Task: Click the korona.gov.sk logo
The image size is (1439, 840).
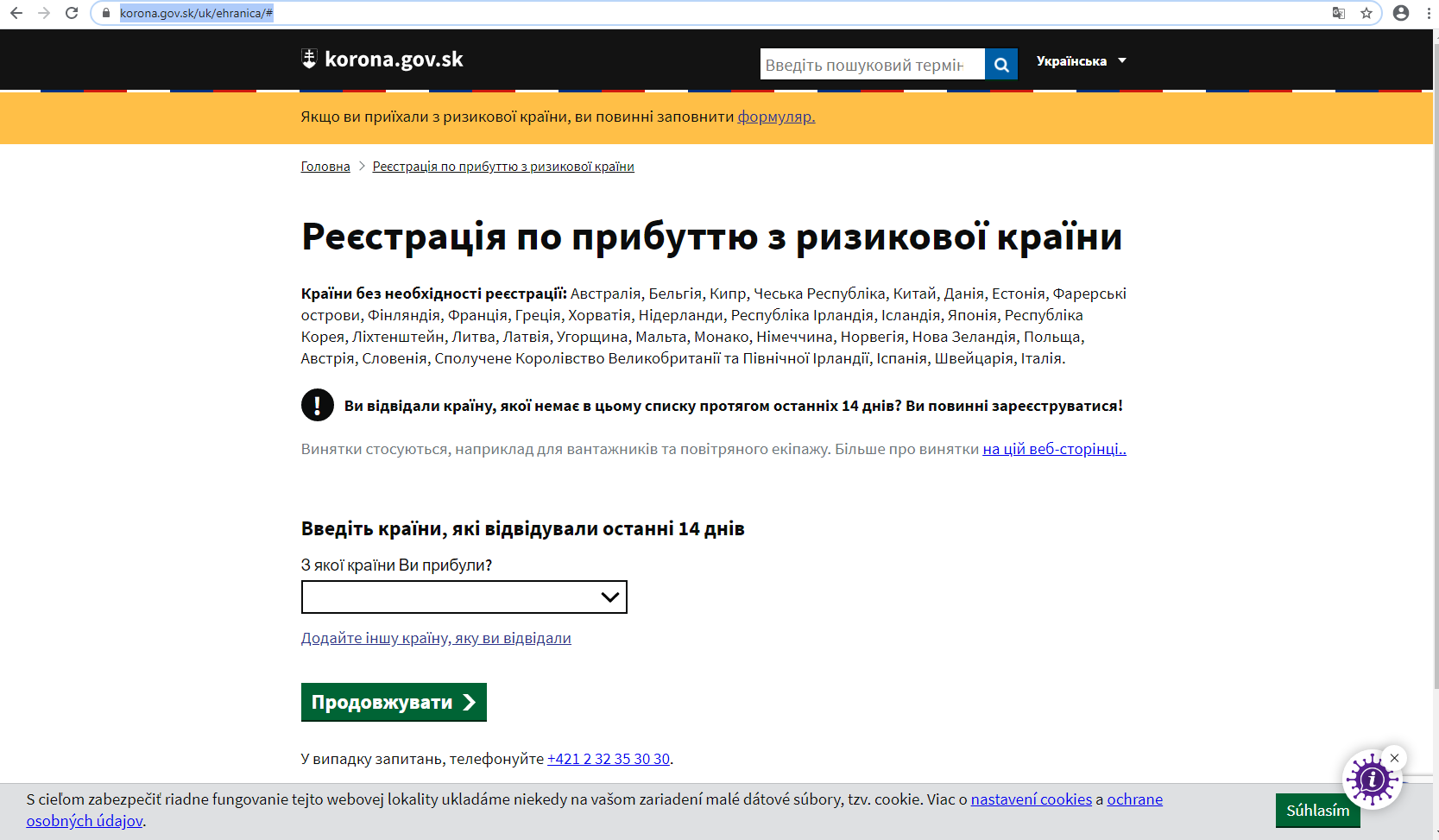Action: point(382,60)
